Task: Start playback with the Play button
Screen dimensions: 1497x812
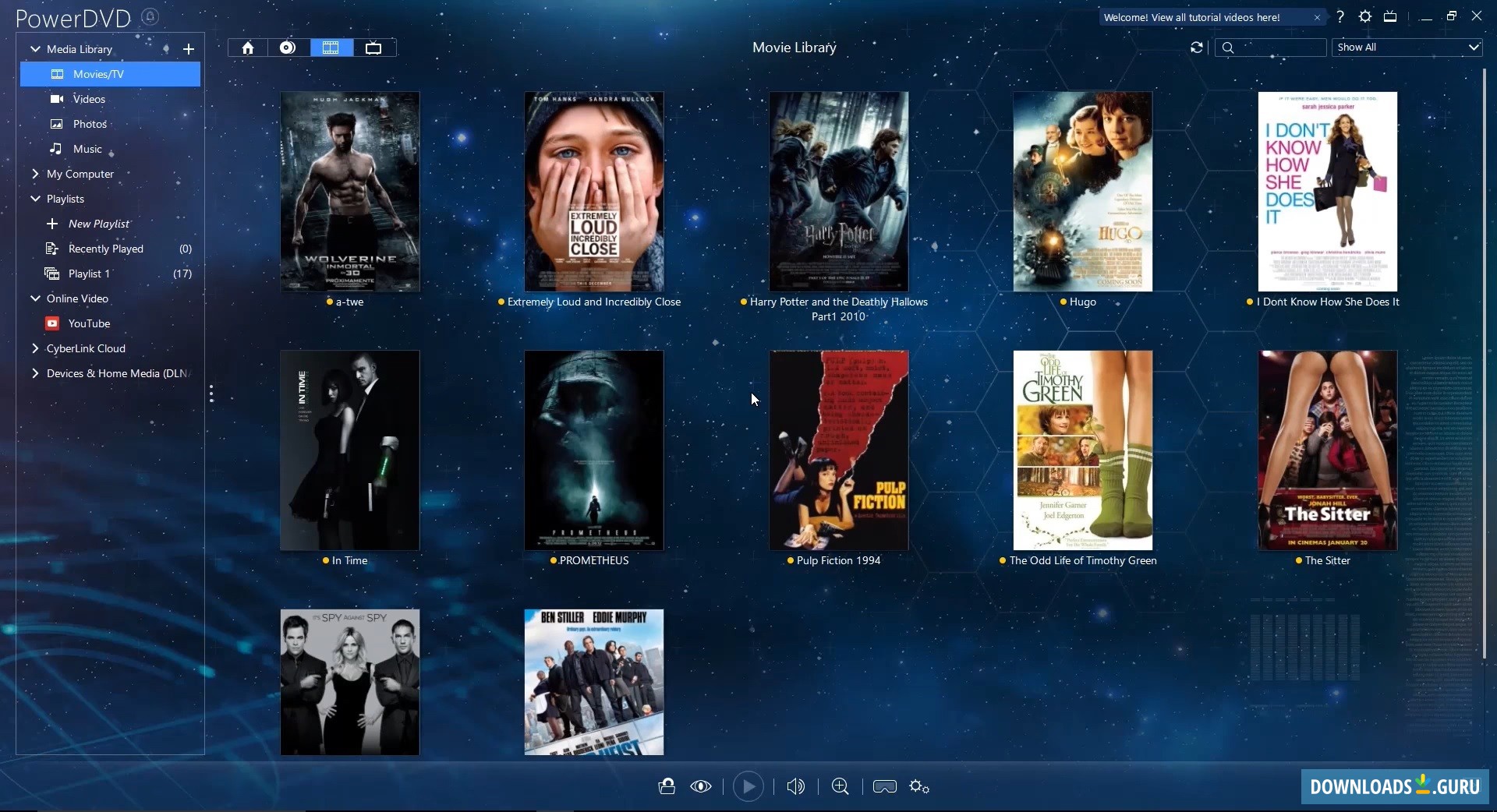Action: click(748, 786)
